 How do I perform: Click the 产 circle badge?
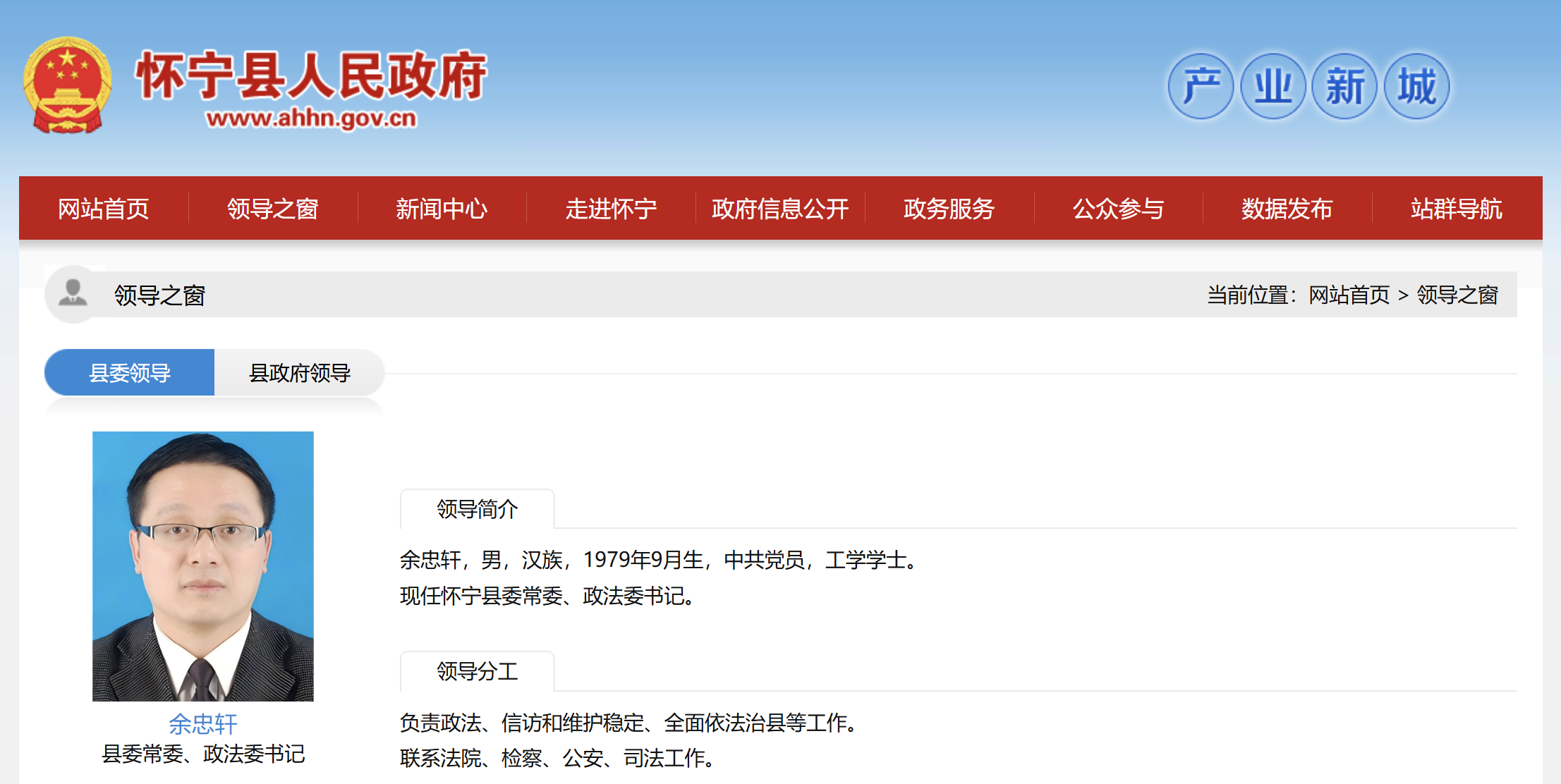coord(1201,86)
